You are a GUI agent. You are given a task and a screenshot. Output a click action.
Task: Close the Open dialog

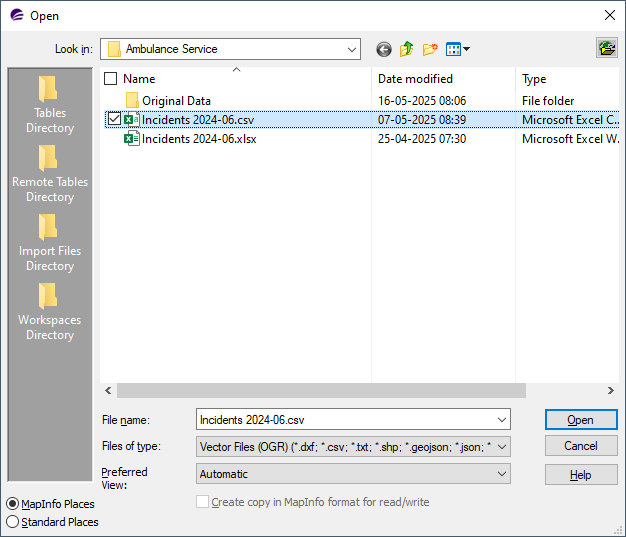[x=610, y=16]
